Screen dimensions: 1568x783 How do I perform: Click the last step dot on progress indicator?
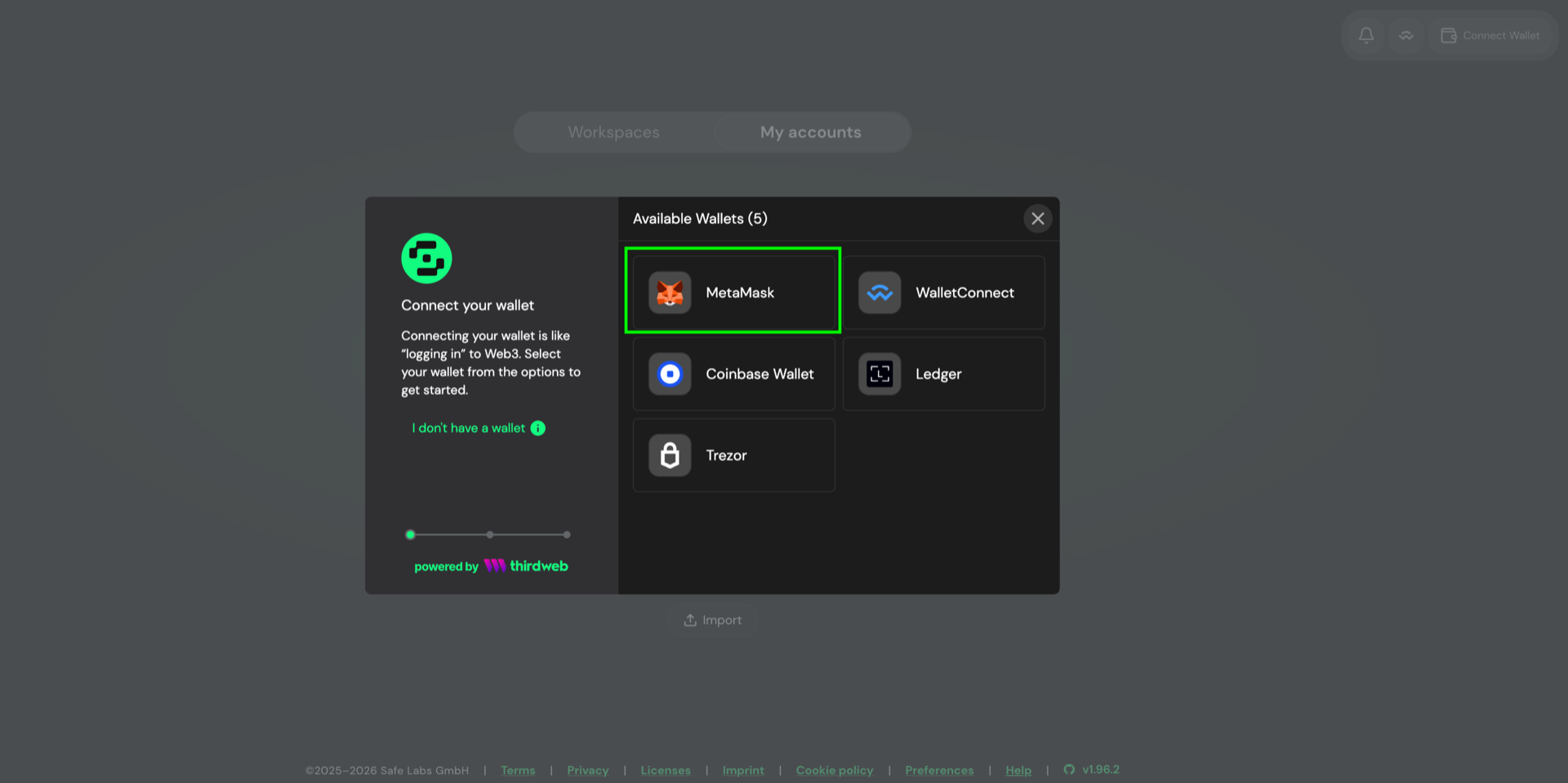(567, 535)
